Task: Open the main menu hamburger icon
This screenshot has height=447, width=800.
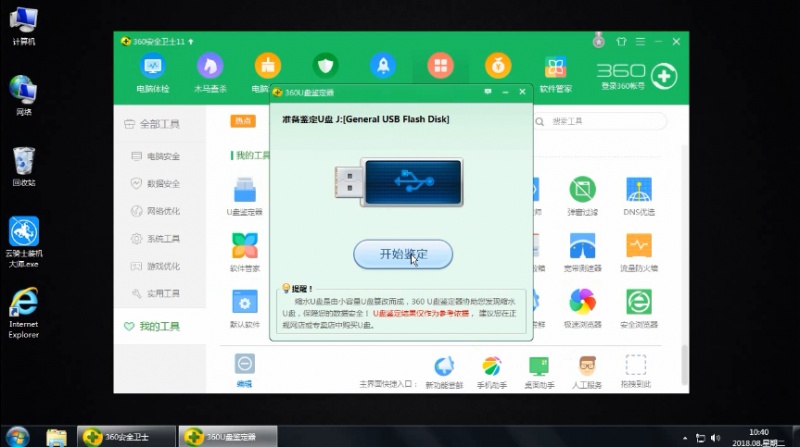Action: [x=640, y=41]
